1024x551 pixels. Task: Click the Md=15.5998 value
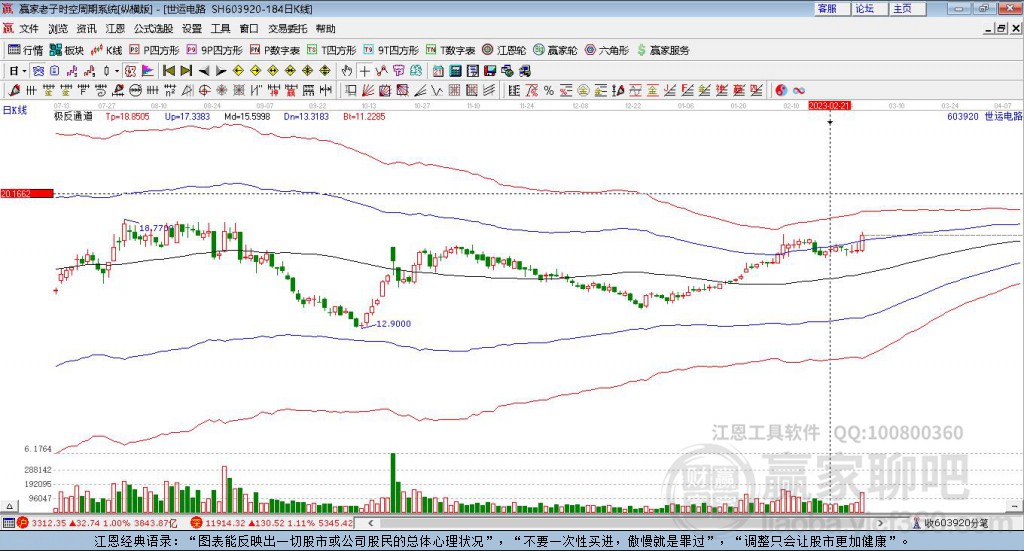(247, 116)
